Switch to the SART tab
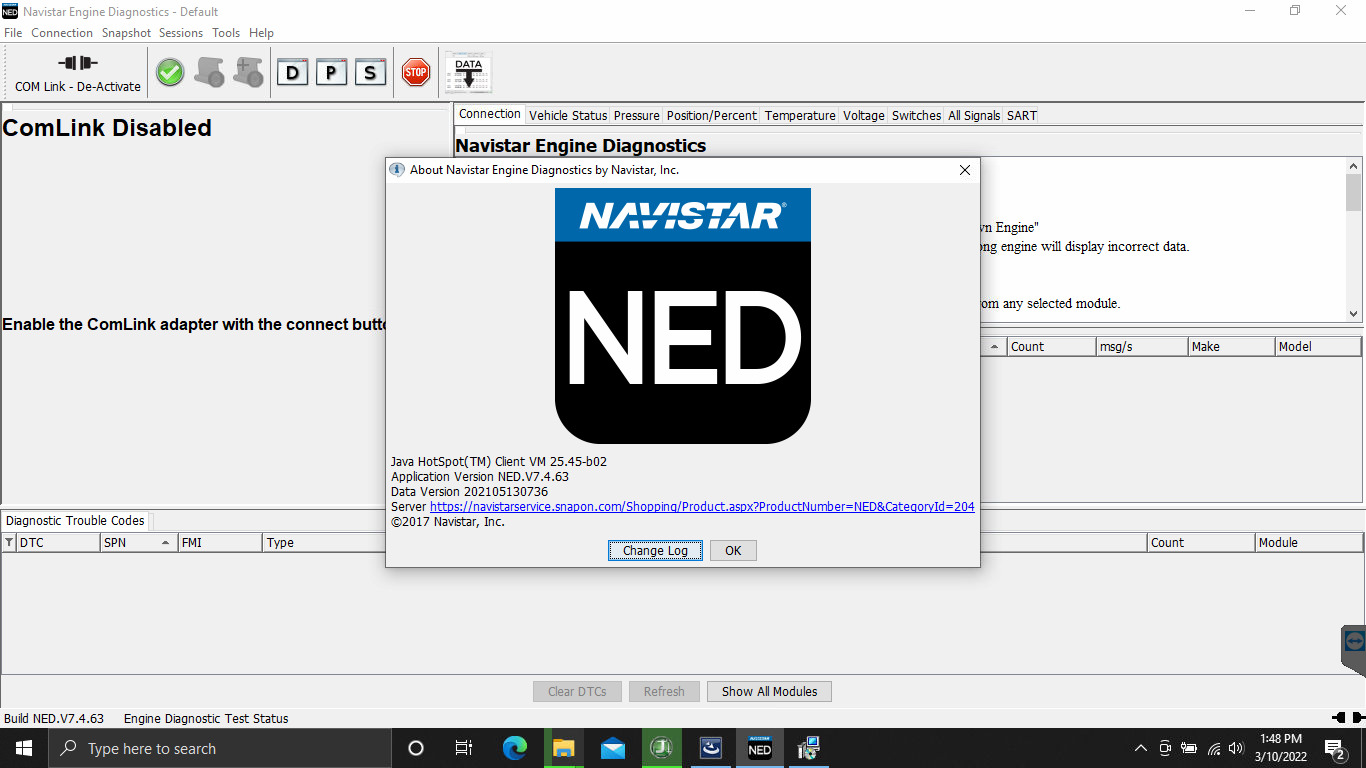Viewport: 1366px width, 768px height. click(1022, 116)
